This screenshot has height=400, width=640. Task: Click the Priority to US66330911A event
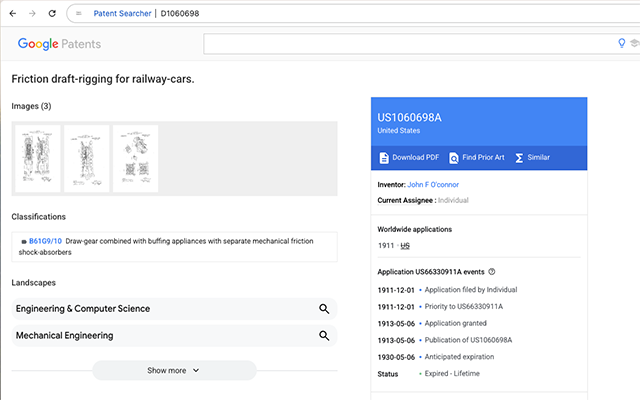click(x=464, y=307)
